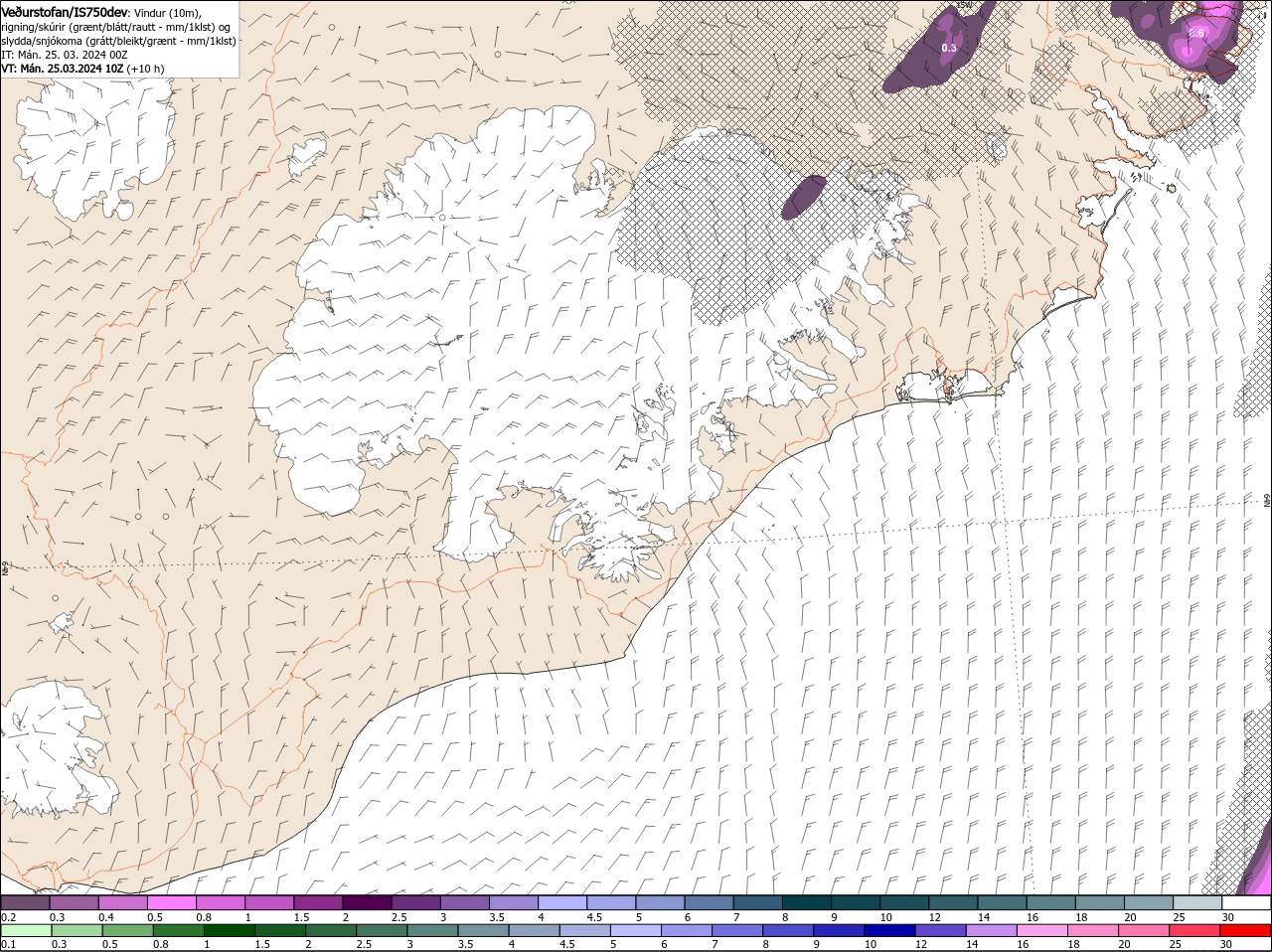Click the Veðurstofan/IS750dev title text
1272x952 pixels.
coord(65,11)
